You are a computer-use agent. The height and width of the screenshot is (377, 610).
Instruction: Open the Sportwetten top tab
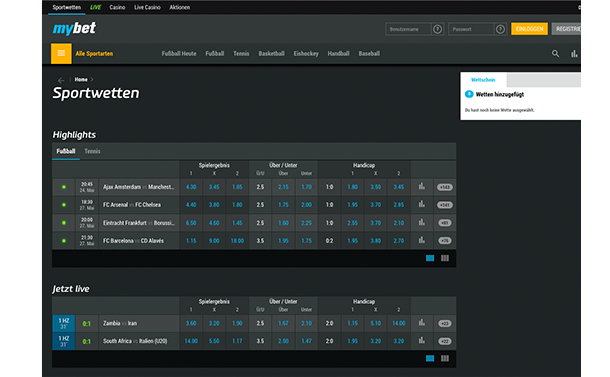point(67,7)
